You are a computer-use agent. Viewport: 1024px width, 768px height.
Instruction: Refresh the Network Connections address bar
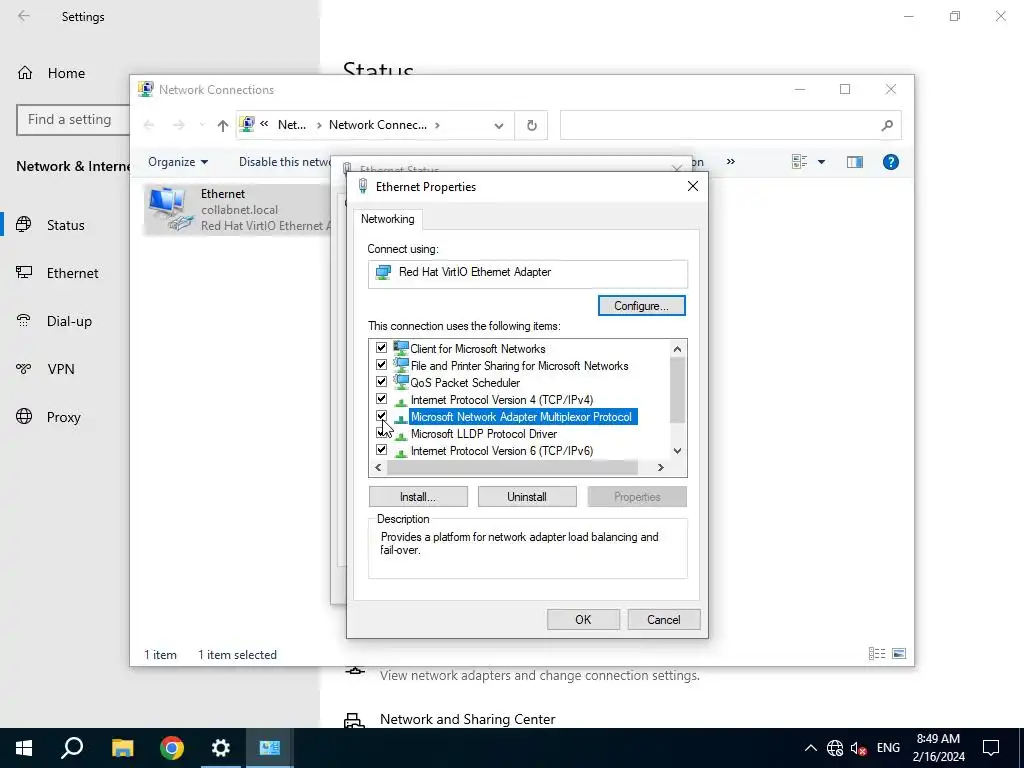pos(532,125)
